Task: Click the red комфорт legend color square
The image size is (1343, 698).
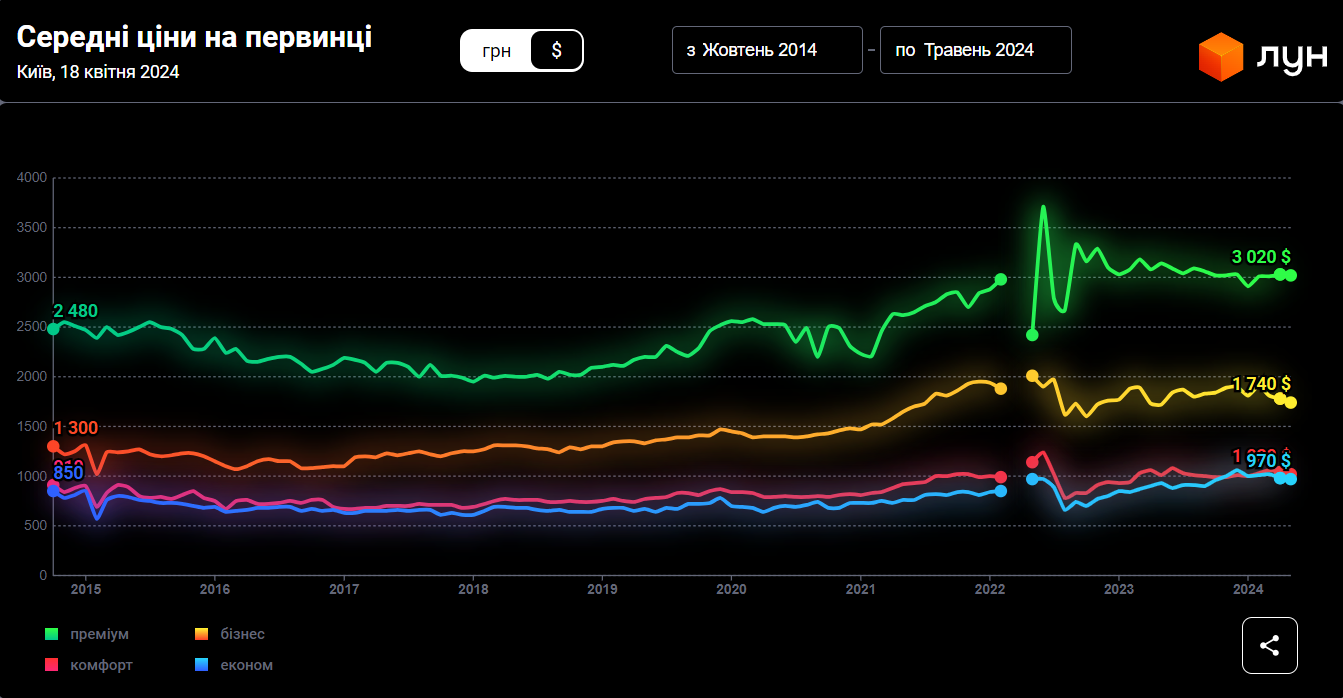Action: point(52,665)
